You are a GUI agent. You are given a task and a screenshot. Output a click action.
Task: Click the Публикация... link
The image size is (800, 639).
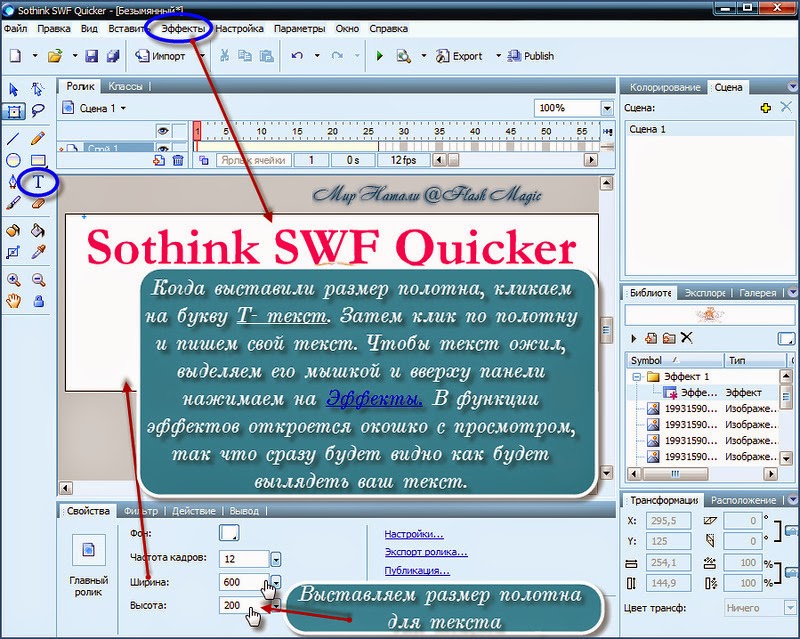(417, 571)
